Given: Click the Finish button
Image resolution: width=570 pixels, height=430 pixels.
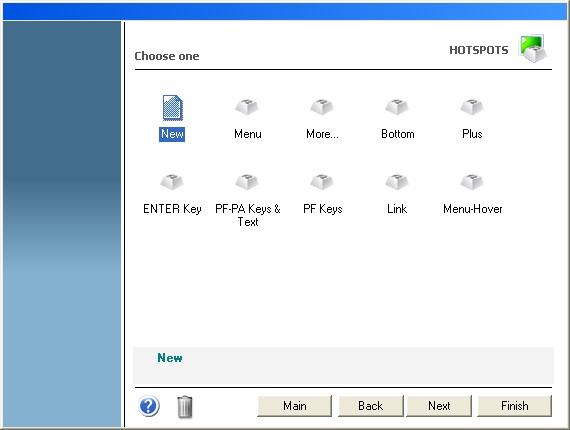Looking at the screenshot, I should (514, 406).
